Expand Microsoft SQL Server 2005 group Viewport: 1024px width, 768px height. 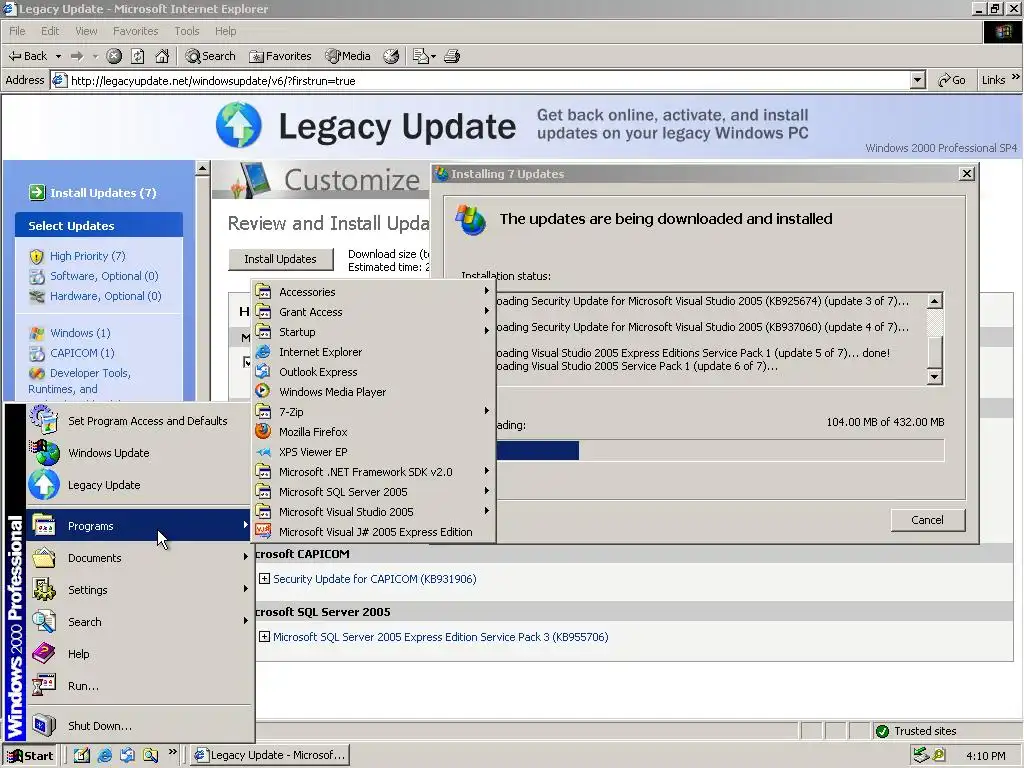[374, 492]
